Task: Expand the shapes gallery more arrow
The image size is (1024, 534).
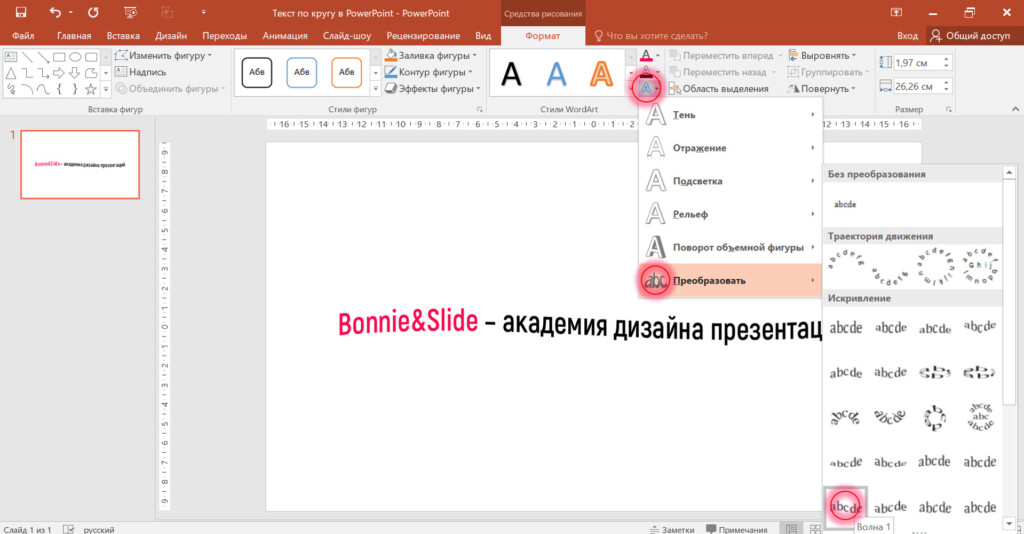Action: [x=105, y=88]
